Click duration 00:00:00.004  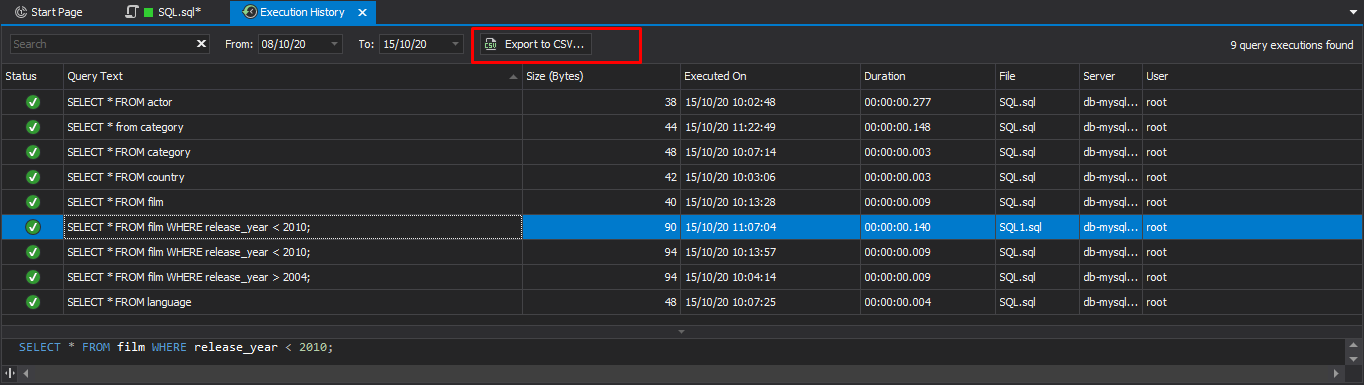[x=898, y=302]
